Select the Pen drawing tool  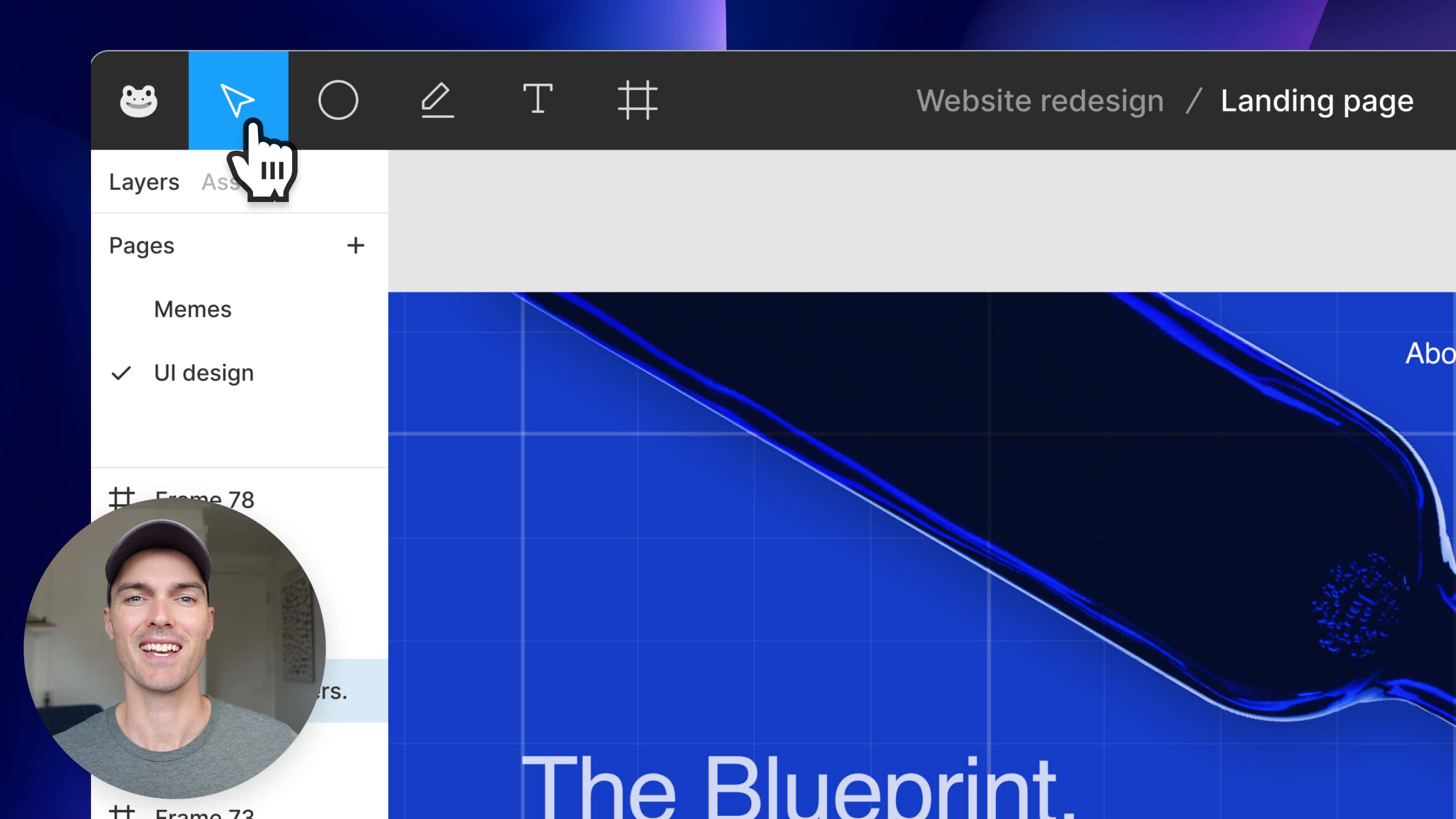click(x=437, y=101)
